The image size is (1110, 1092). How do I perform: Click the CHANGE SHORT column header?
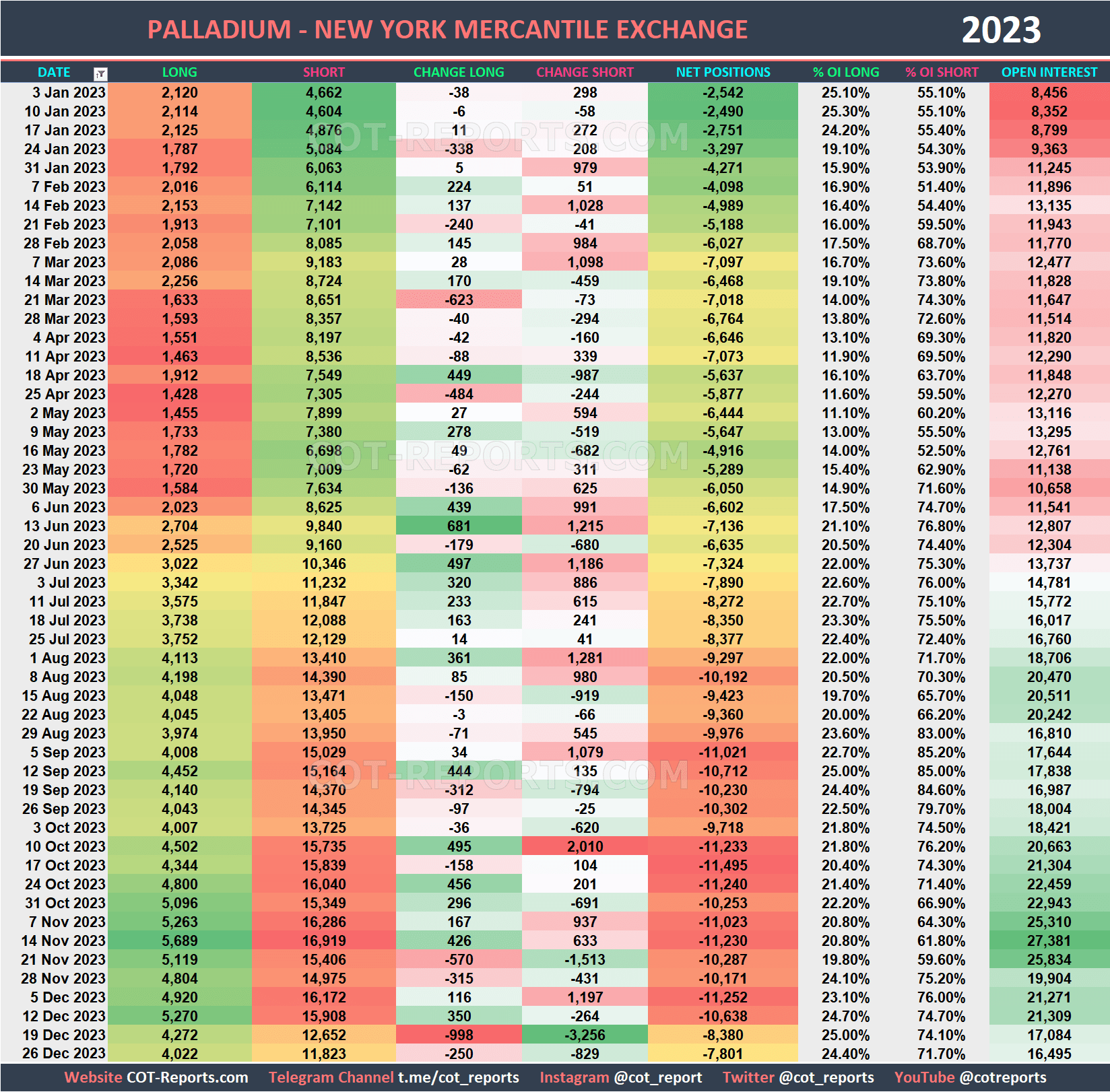coord(585,72)
